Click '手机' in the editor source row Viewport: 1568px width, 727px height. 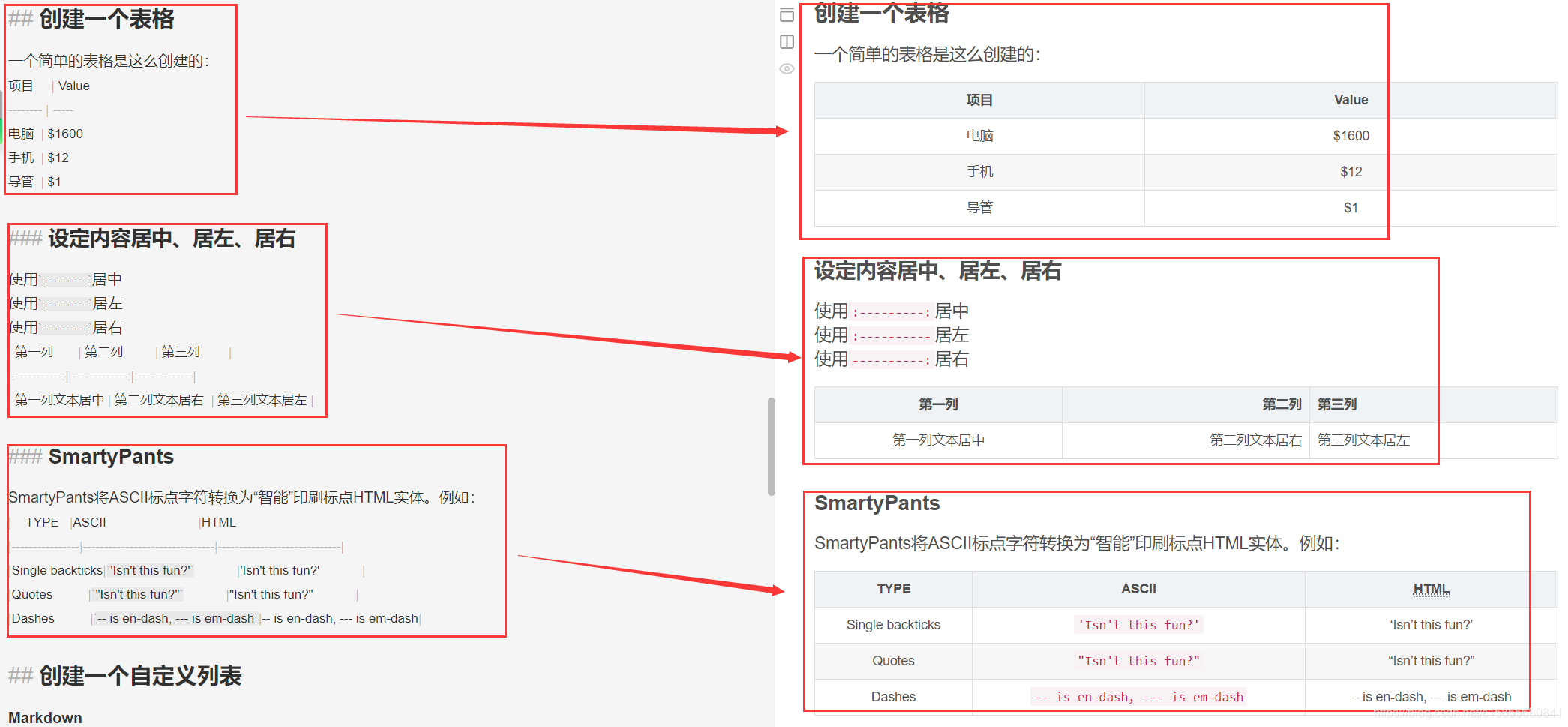(21, 158)
